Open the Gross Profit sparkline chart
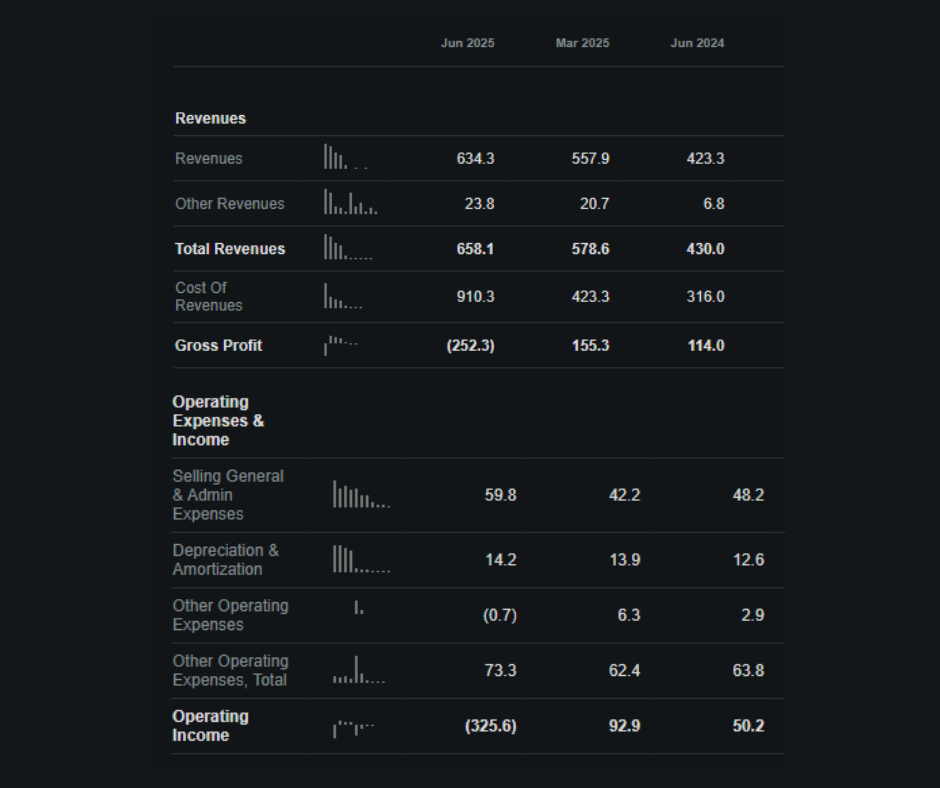940x788 pixels. [341, 345]
